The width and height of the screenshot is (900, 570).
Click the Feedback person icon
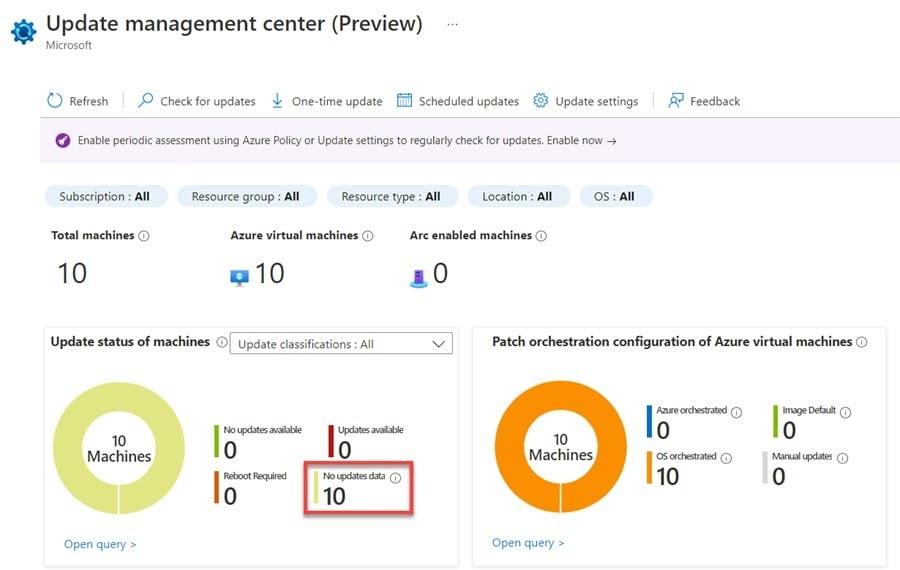676,101
